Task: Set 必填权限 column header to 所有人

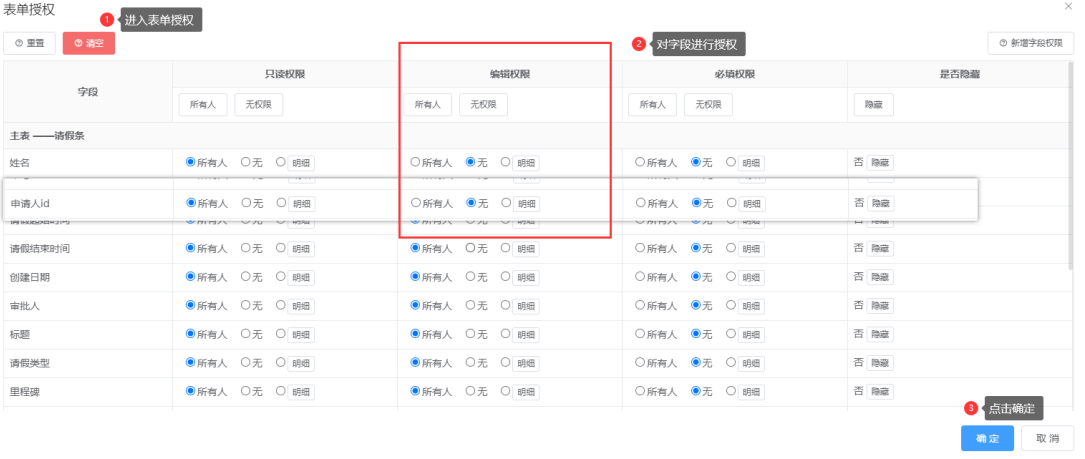Action: tap(653, 105)
